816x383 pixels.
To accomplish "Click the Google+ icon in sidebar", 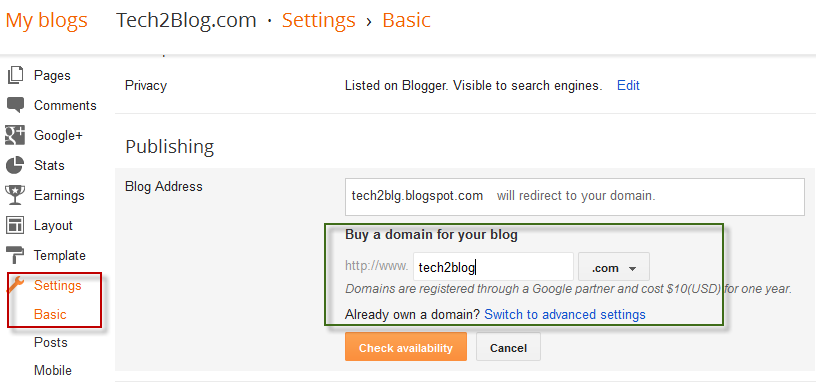I will 15,135.
